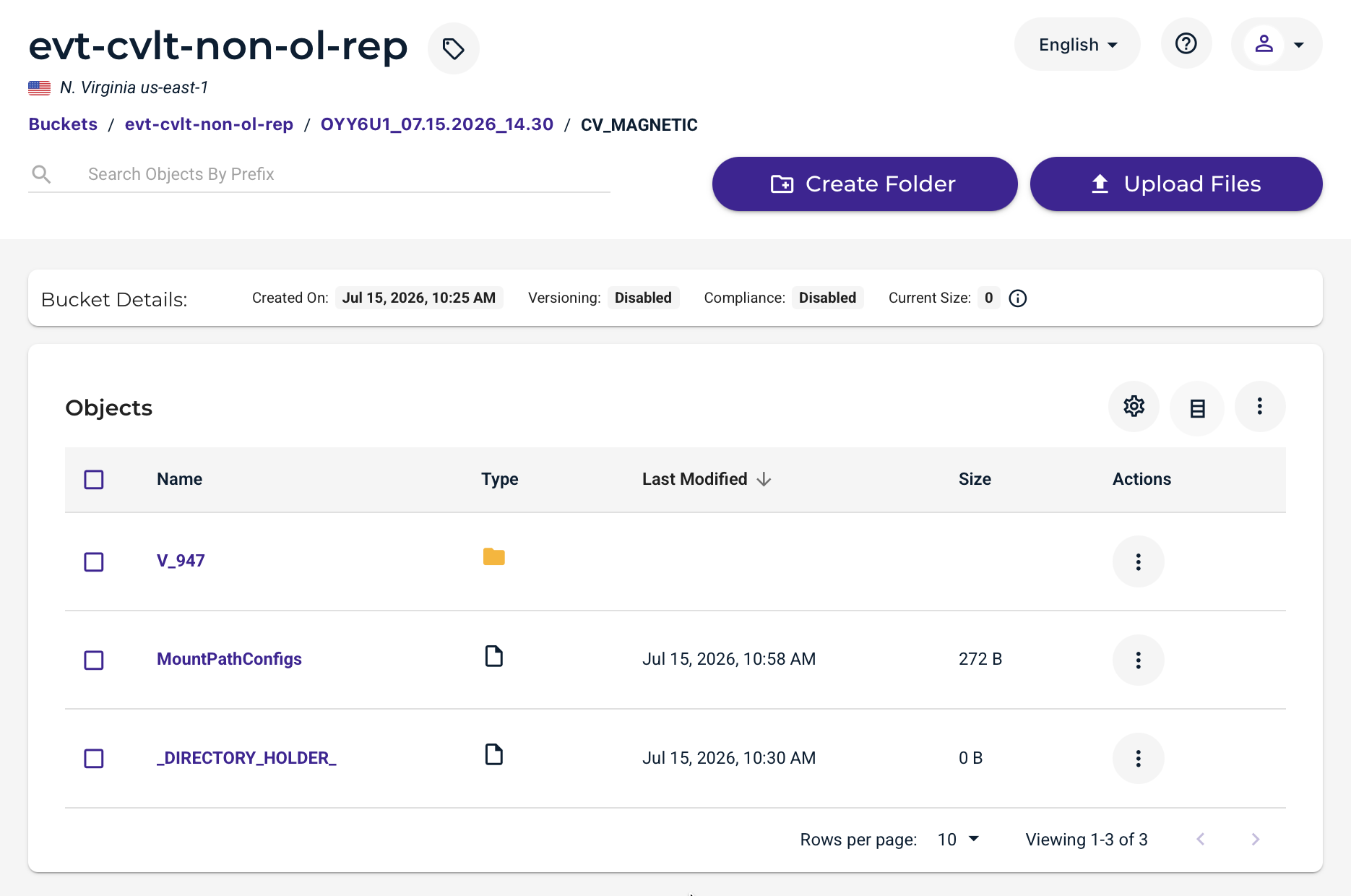Open the Objects panel more options menu
Image resolution: width=1351 pixels, height=896 pixels.
coord(1259,406)
